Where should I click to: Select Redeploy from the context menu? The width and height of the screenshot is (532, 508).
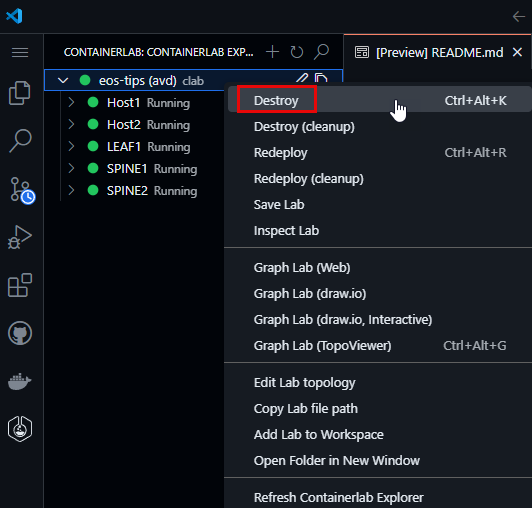379,153
